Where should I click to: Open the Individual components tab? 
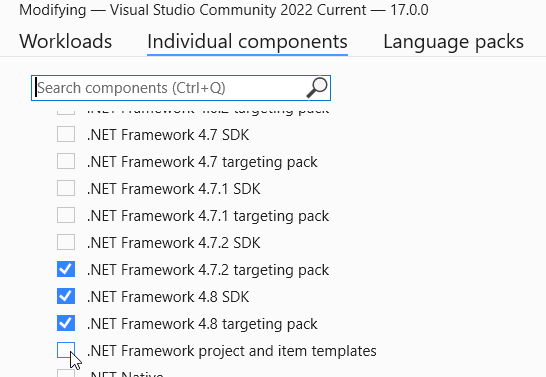(247, 41)
